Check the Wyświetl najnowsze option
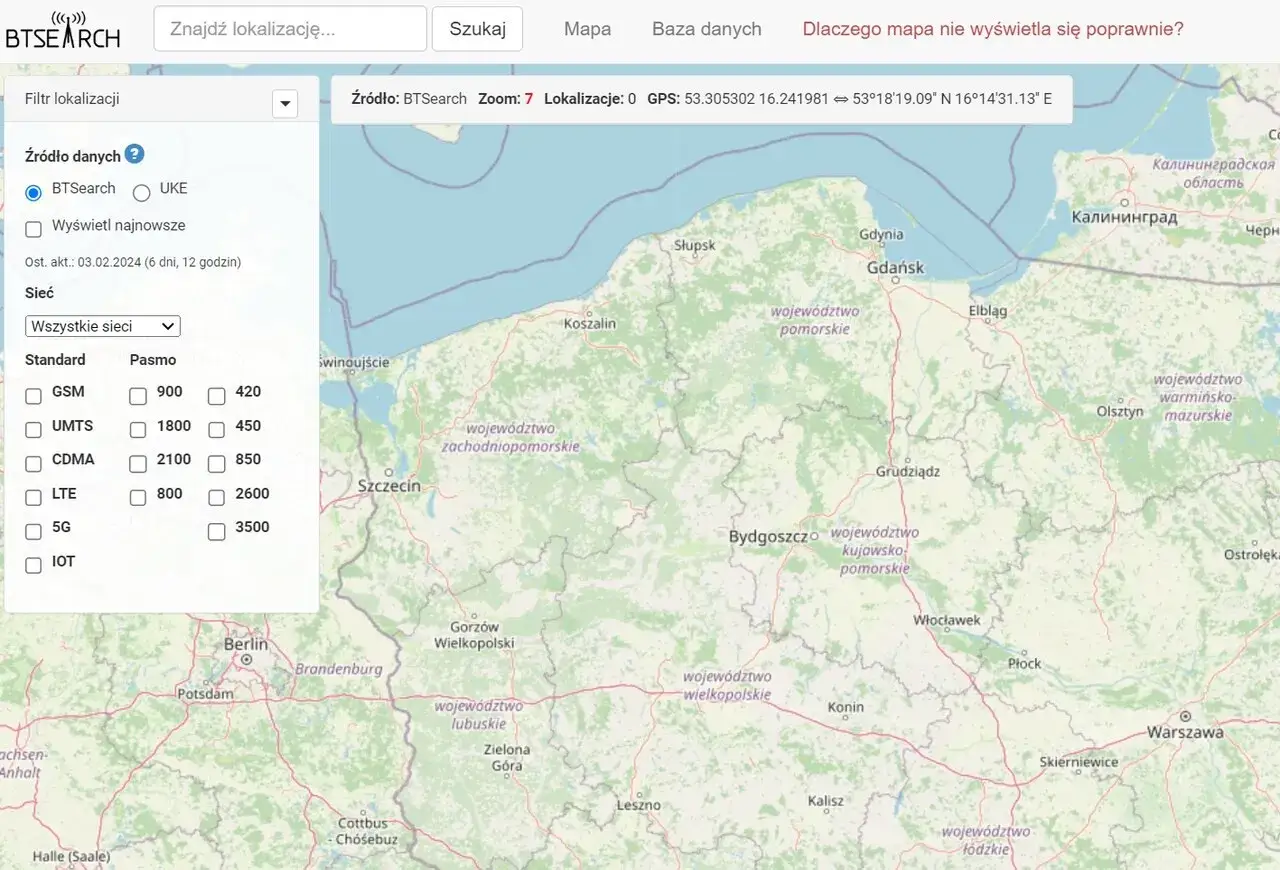Image resolution: width=1280 pixels, height=870 pixels. [x=33, y=229]
